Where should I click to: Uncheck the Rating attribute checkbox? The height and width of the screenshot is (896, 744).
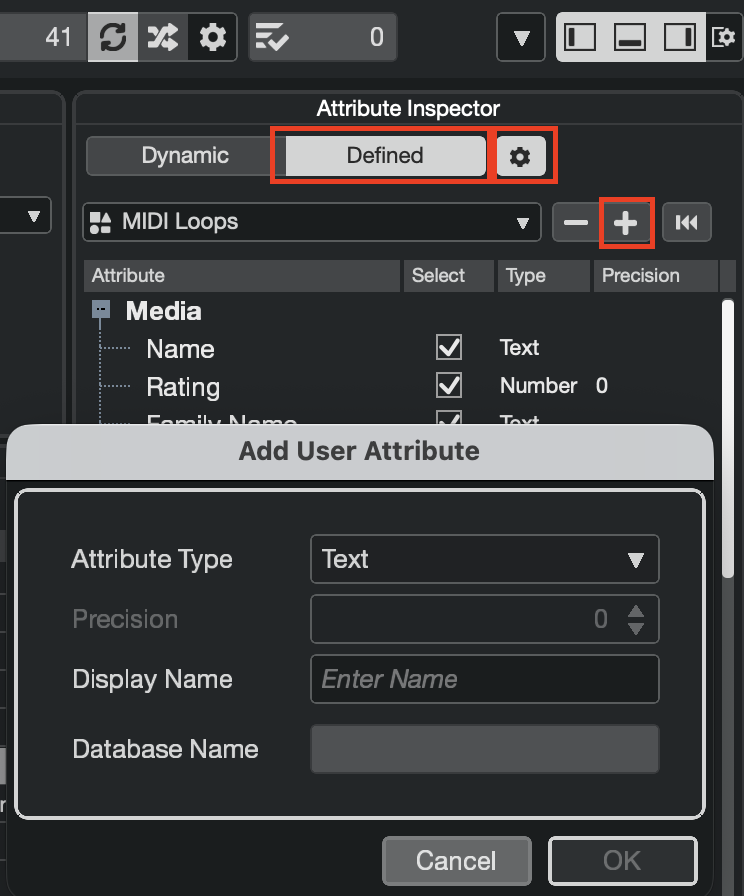coord(449,386)
